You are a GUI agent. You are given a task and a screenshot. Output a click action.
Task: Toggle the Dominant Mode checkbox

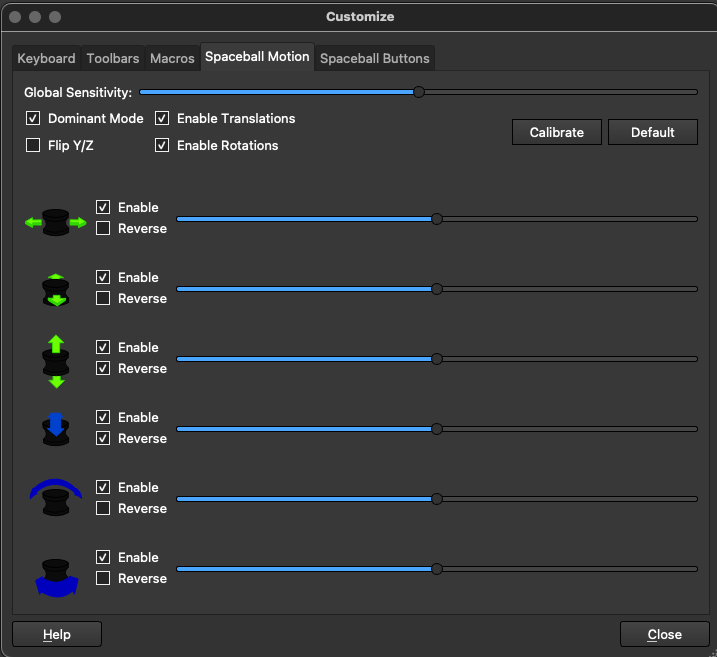(x=33, y=118)
